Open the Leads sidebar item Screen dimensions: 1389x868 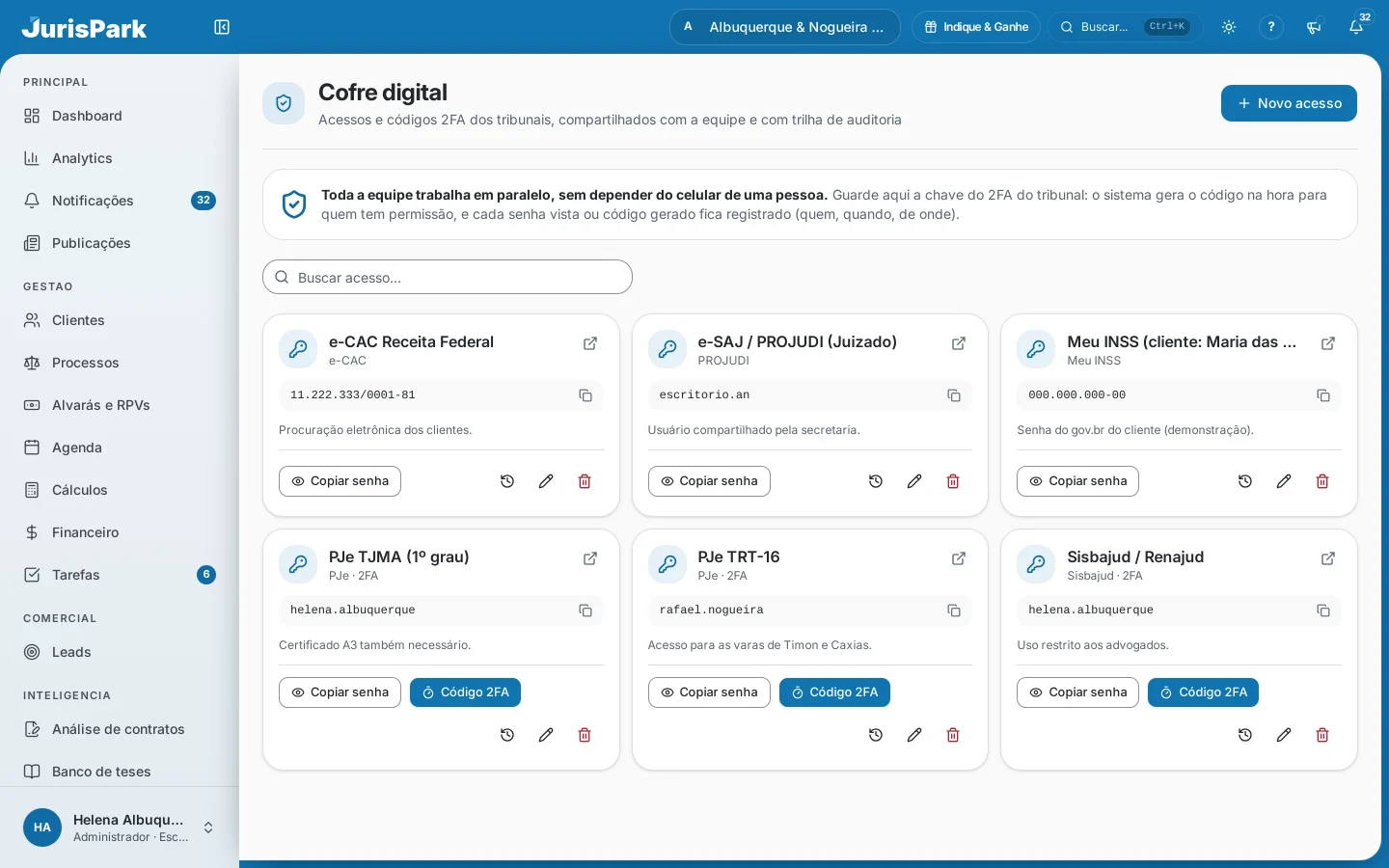120,652
